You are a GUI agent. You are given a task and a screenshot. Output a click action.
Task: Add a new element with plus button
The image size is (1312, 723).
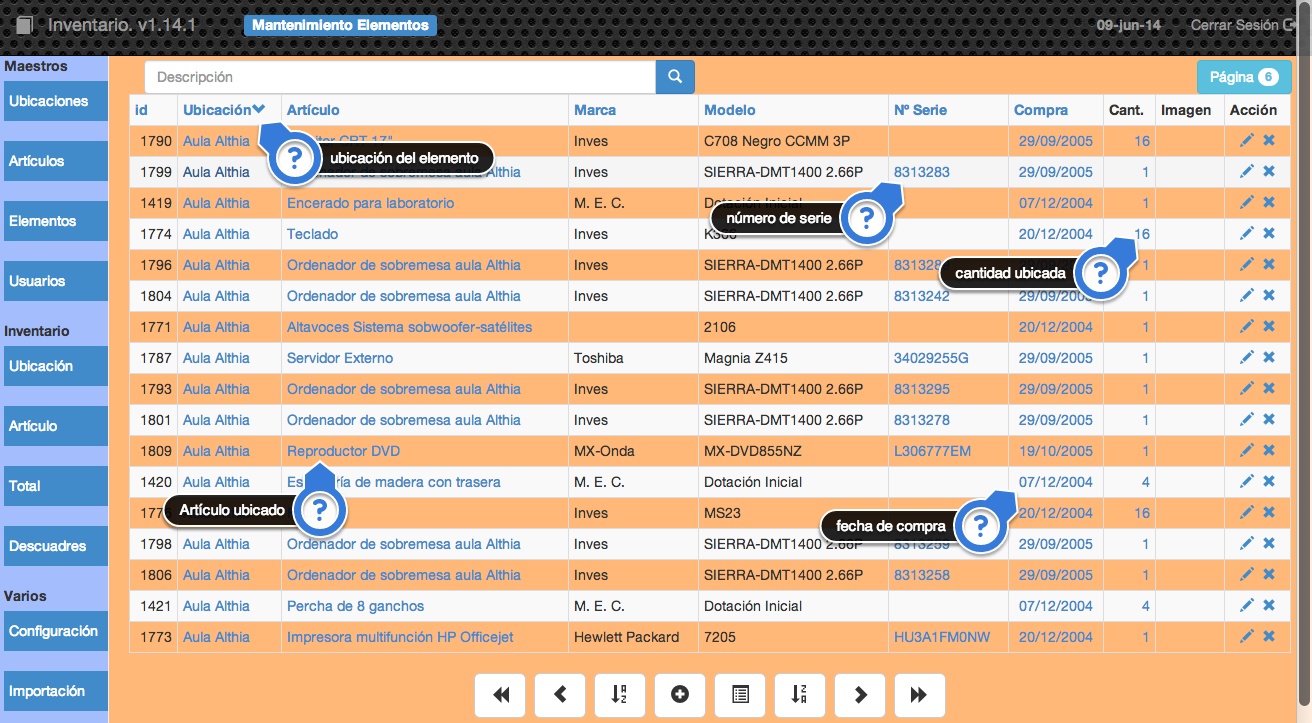pos(680,695)
